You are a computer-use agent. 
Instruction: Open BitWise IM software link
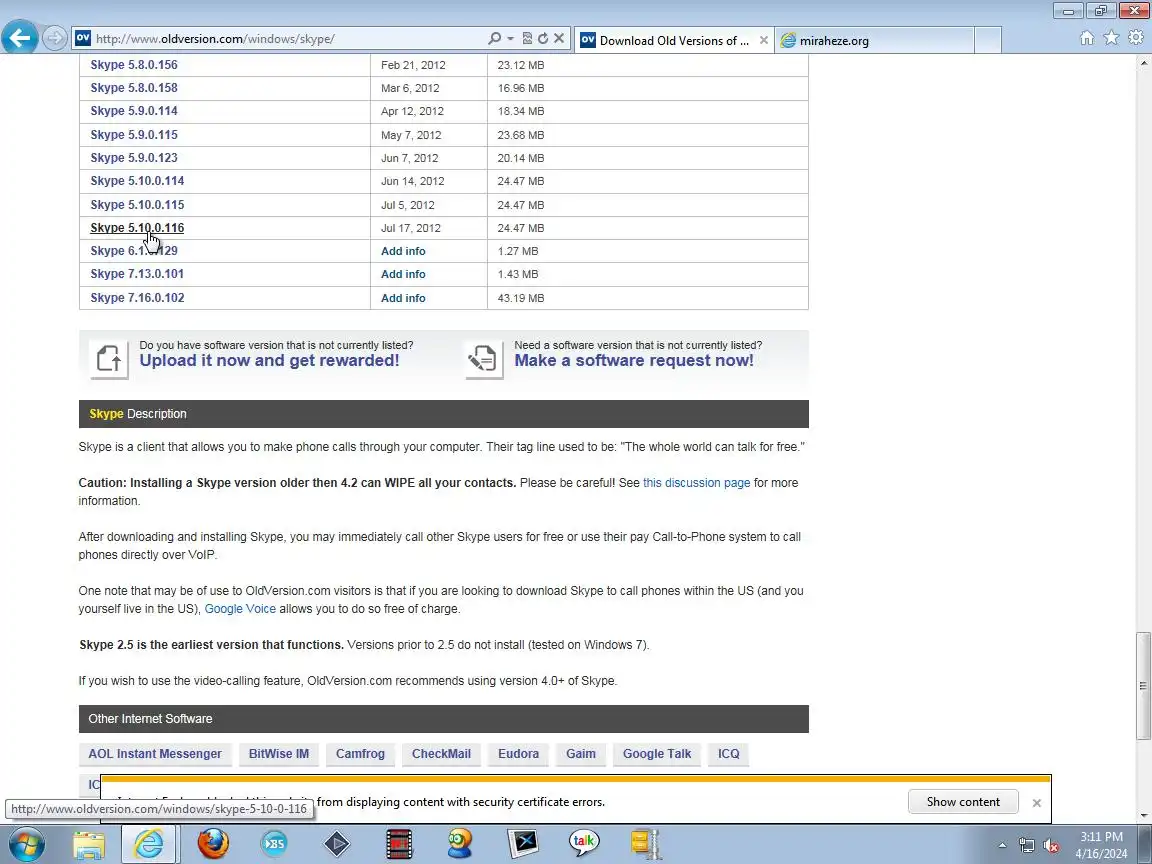coord(278,754)
